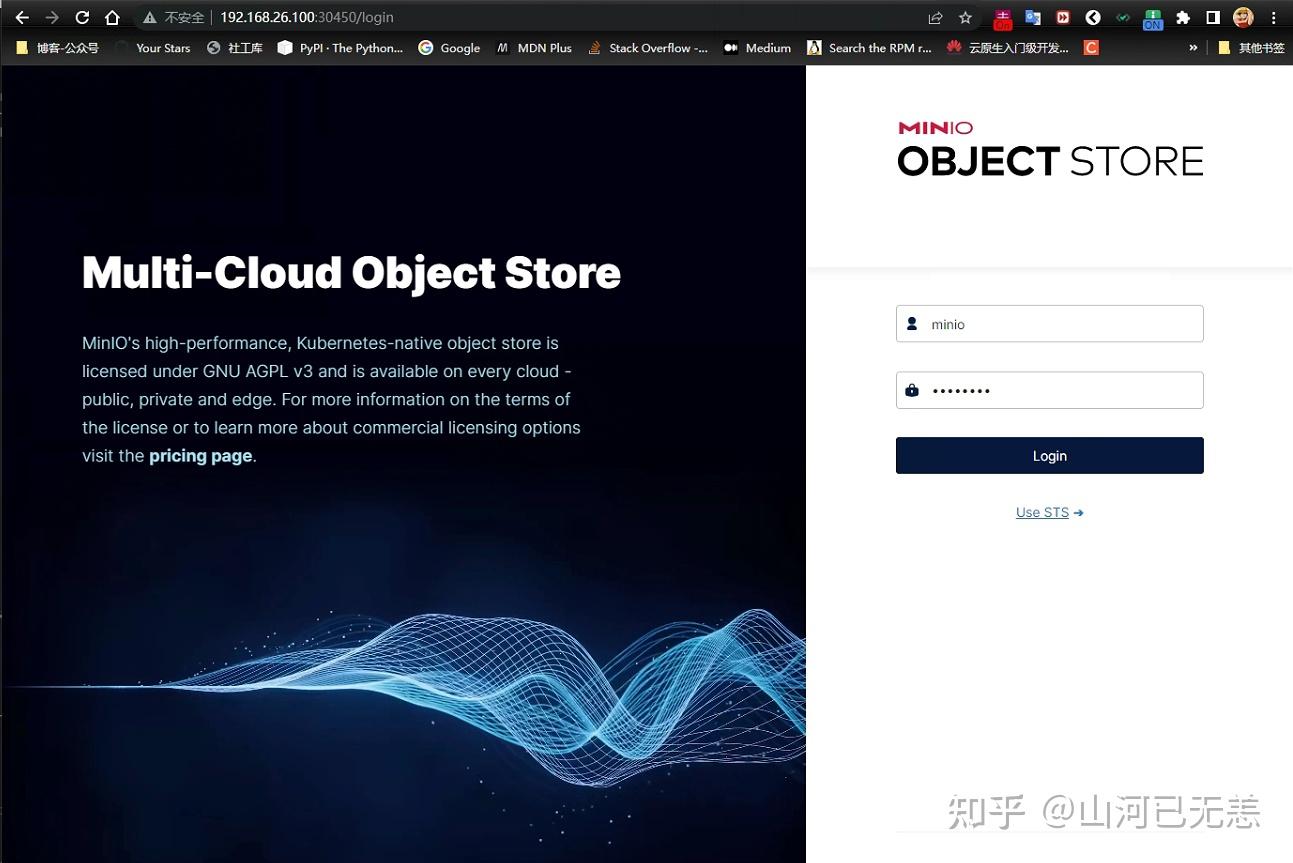1293x863 pixels.
Task: Expand hidden bookmarks chevron
Action: click(x=1193, y=48)
